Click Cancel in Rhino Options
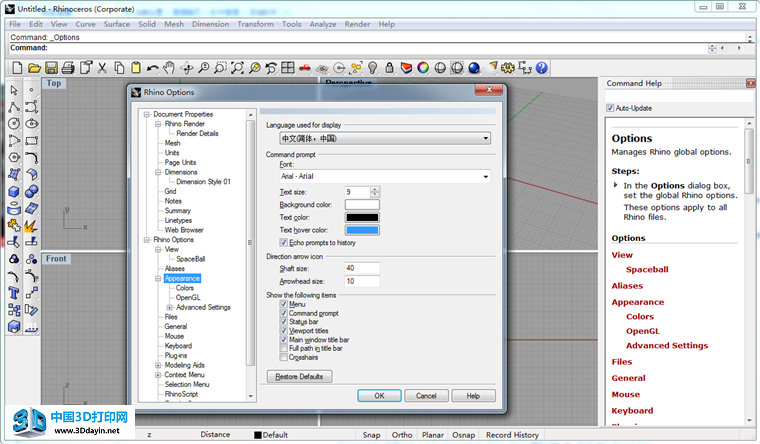This screenshot has height=444, width=760. [426, 396]
